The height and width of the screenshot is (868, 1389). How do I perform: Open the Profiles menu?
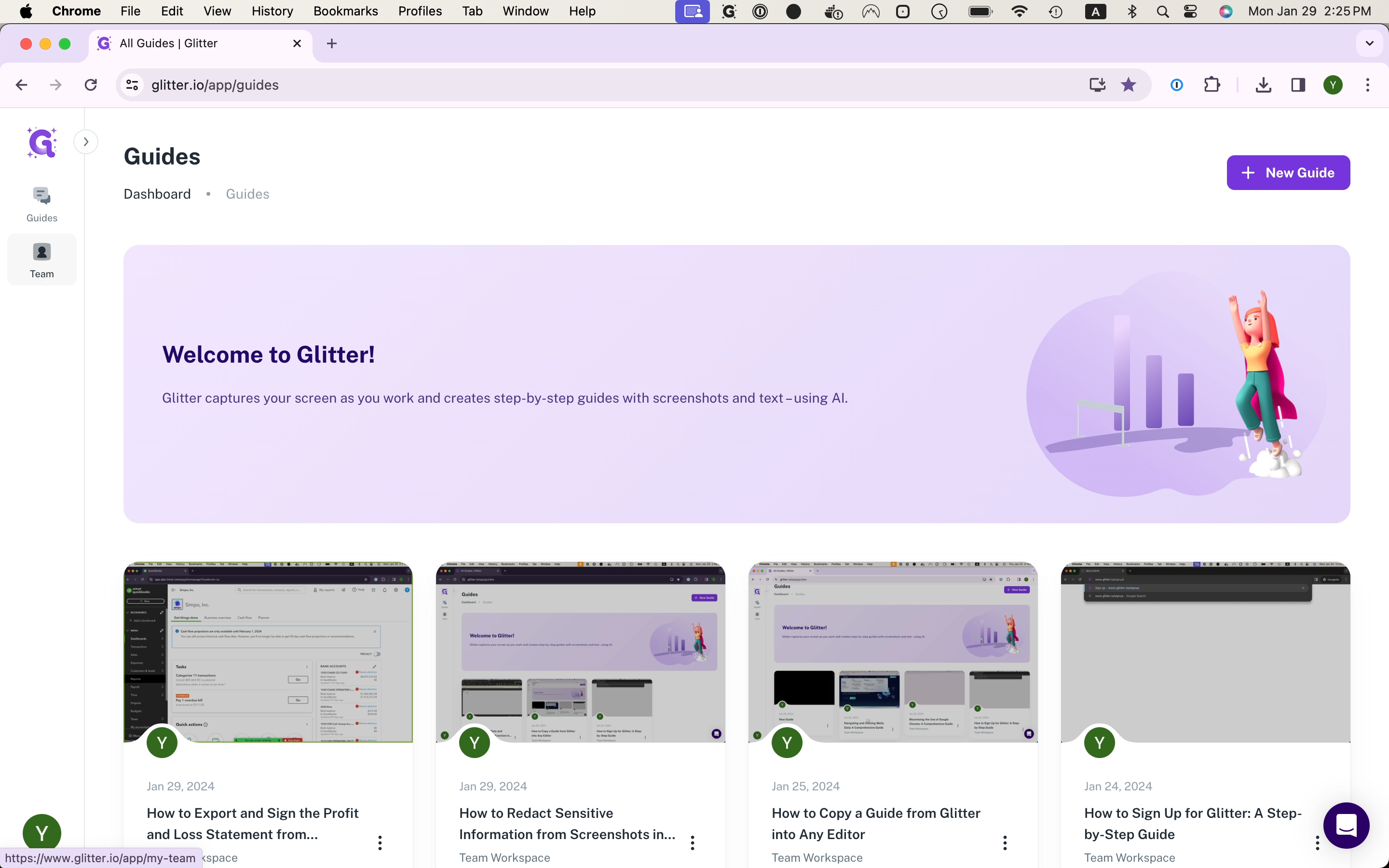(x=420, y=12)
